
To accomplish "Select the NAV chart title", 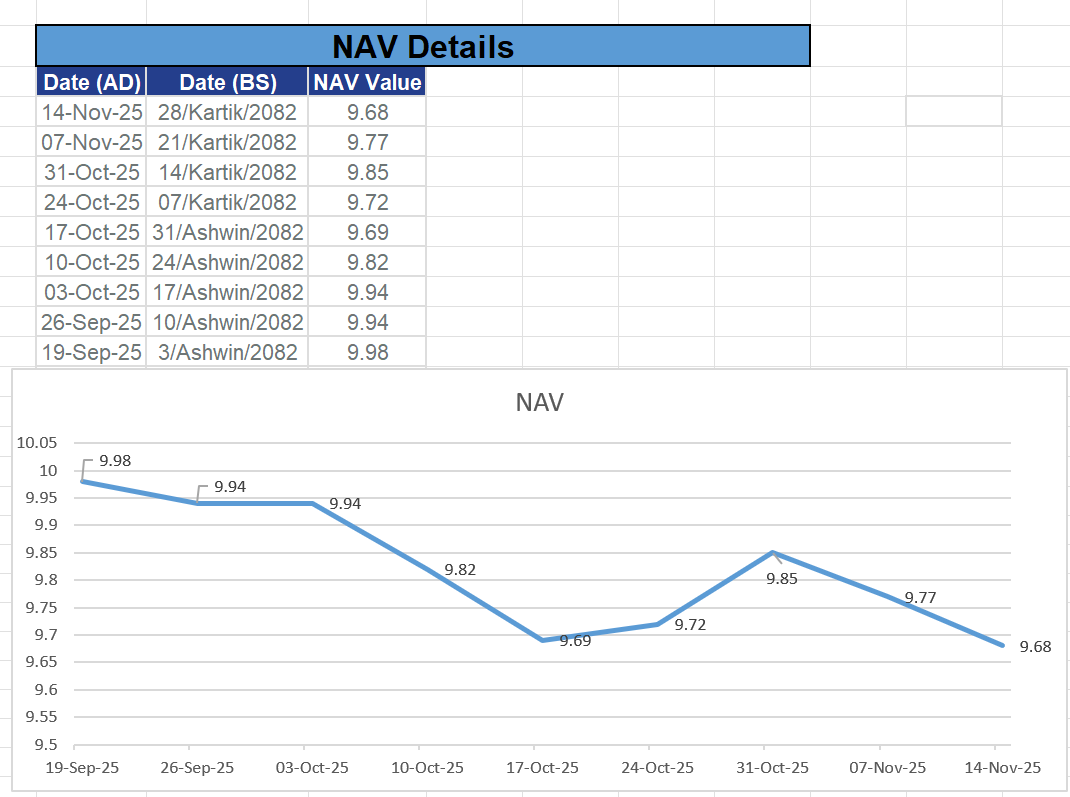I will coord(540,403).
